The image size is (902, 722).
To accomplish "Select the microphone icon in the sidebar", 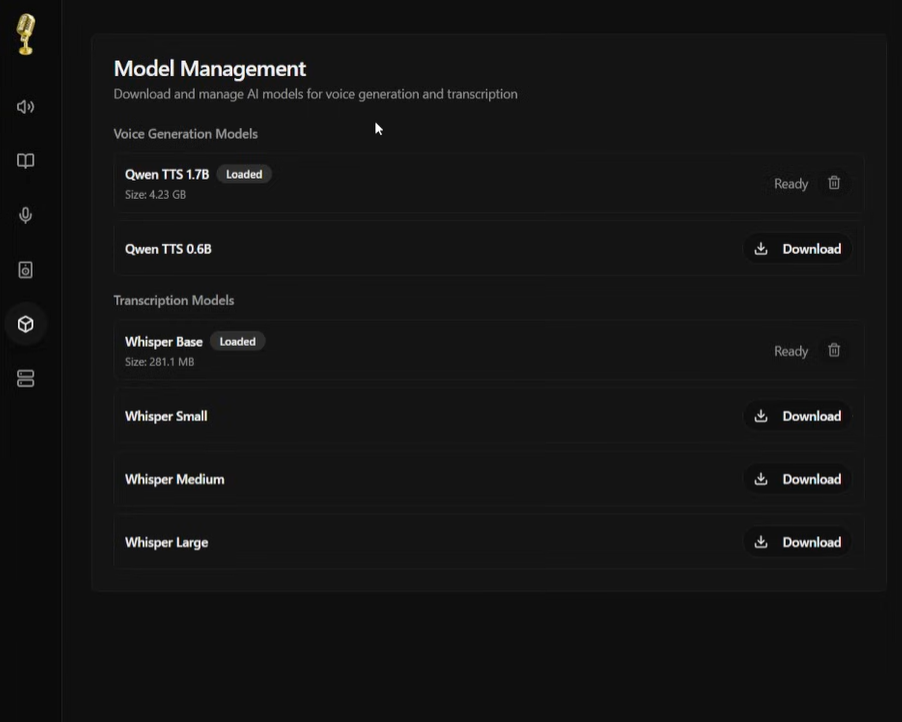I will 26,215.
